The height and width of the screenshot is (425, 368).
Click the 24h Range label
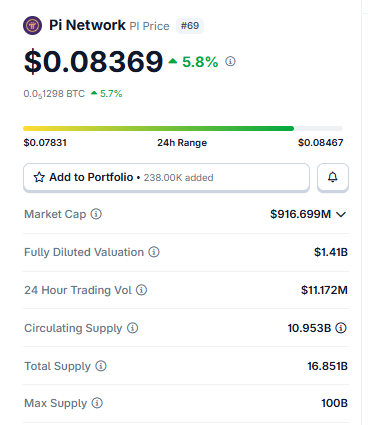click(x=182, y=143)
